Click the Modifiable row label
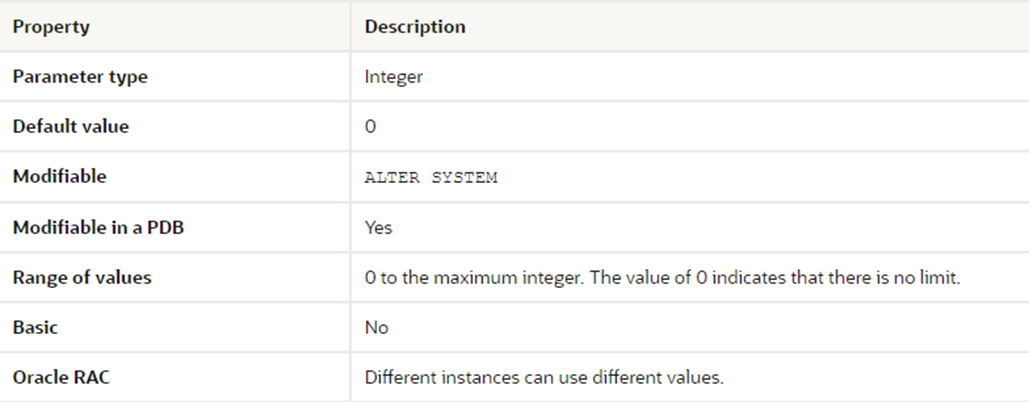Screen dimensions: 1029x402 (x=60, y=177)
